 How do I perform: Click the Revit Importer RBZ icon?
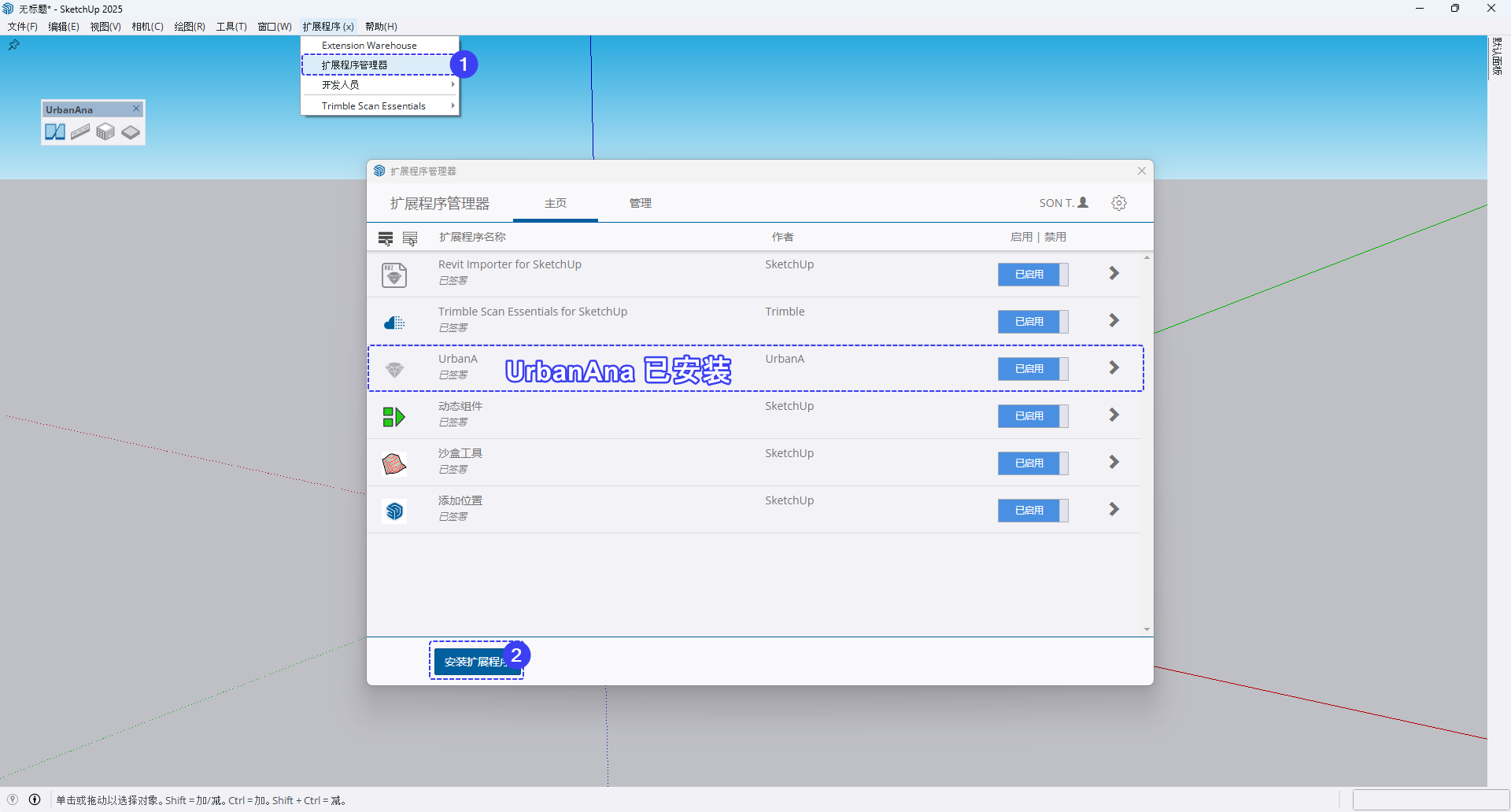pos(394,275)
